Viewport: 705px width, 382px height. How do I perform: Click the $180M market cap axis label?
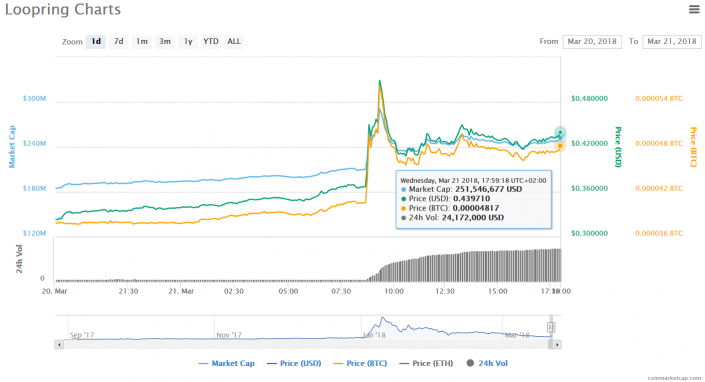[34, 188]
